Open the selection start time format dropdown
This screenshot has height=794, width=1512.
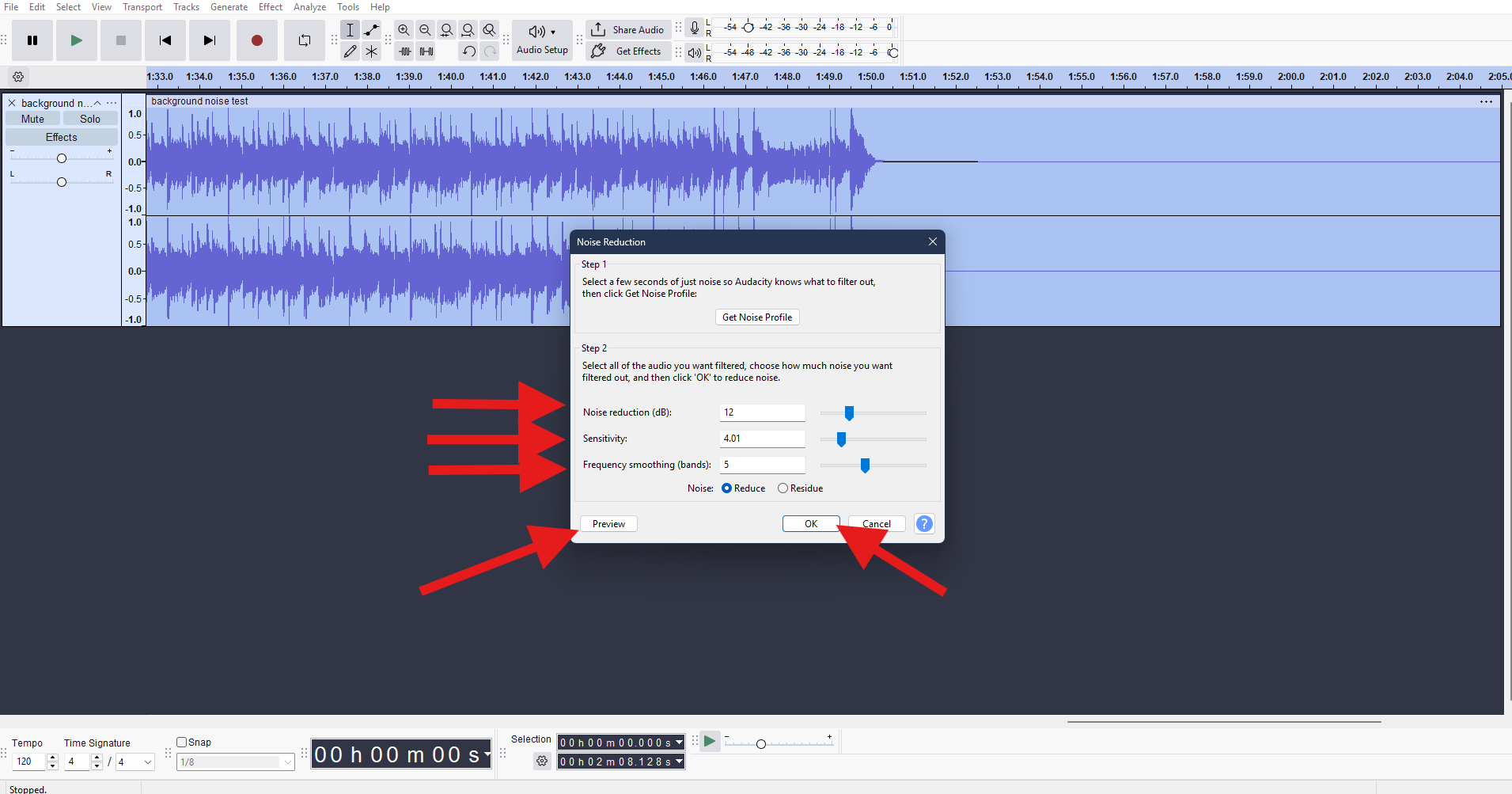(677, 743)
